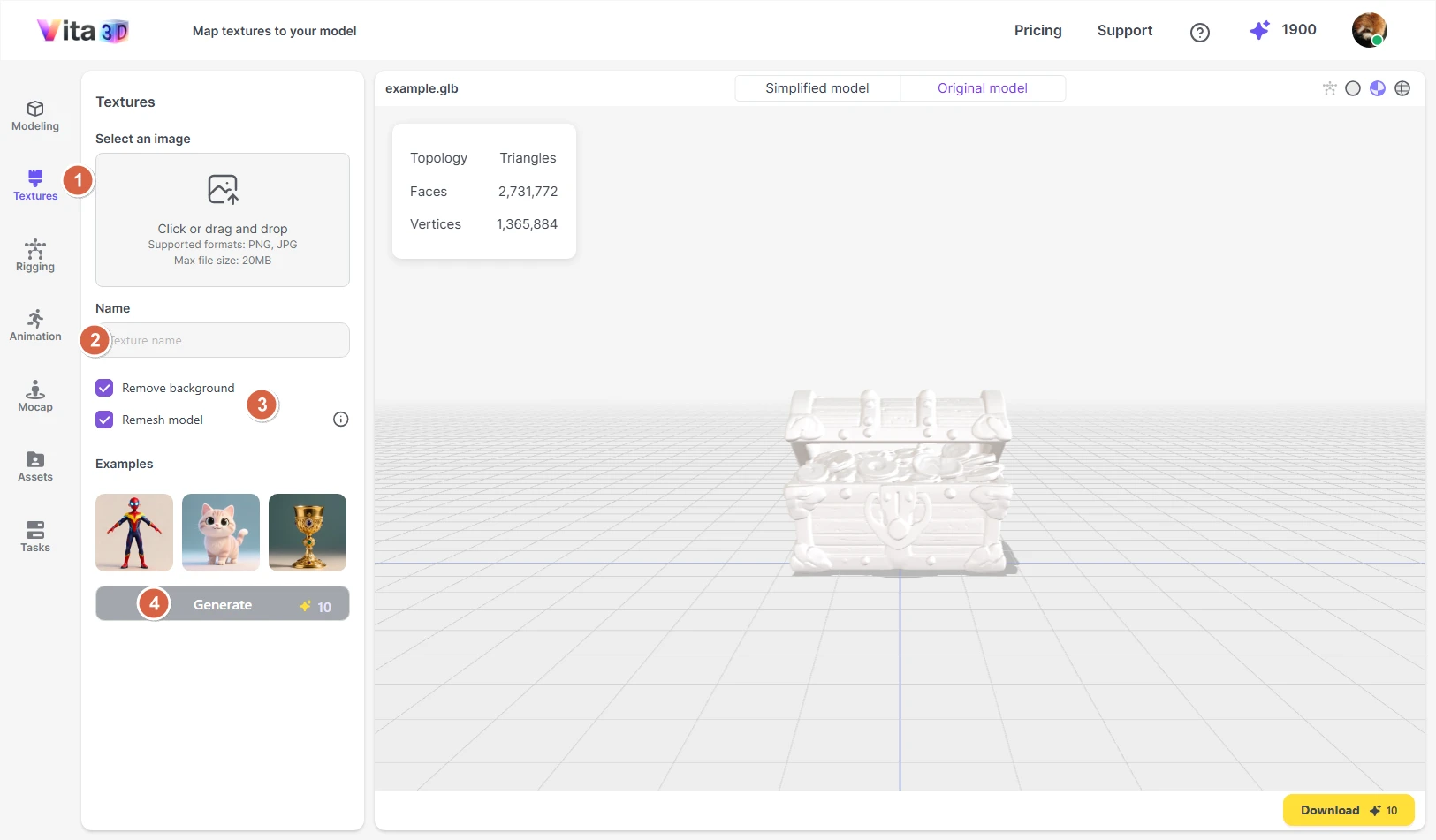Image resolution: width=1436 pixels, height=840 pixels.
Task: Switch to wireframe globe view mode
Action: pyautogui.click(x=1402, y=88)
